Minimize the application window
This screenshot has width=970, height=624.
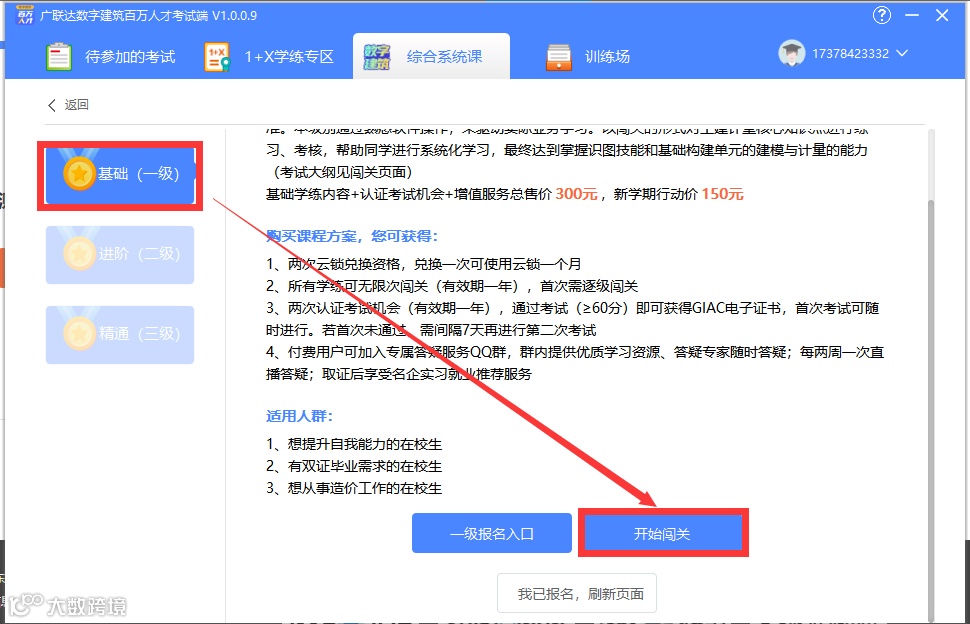(x=912, y=15)
